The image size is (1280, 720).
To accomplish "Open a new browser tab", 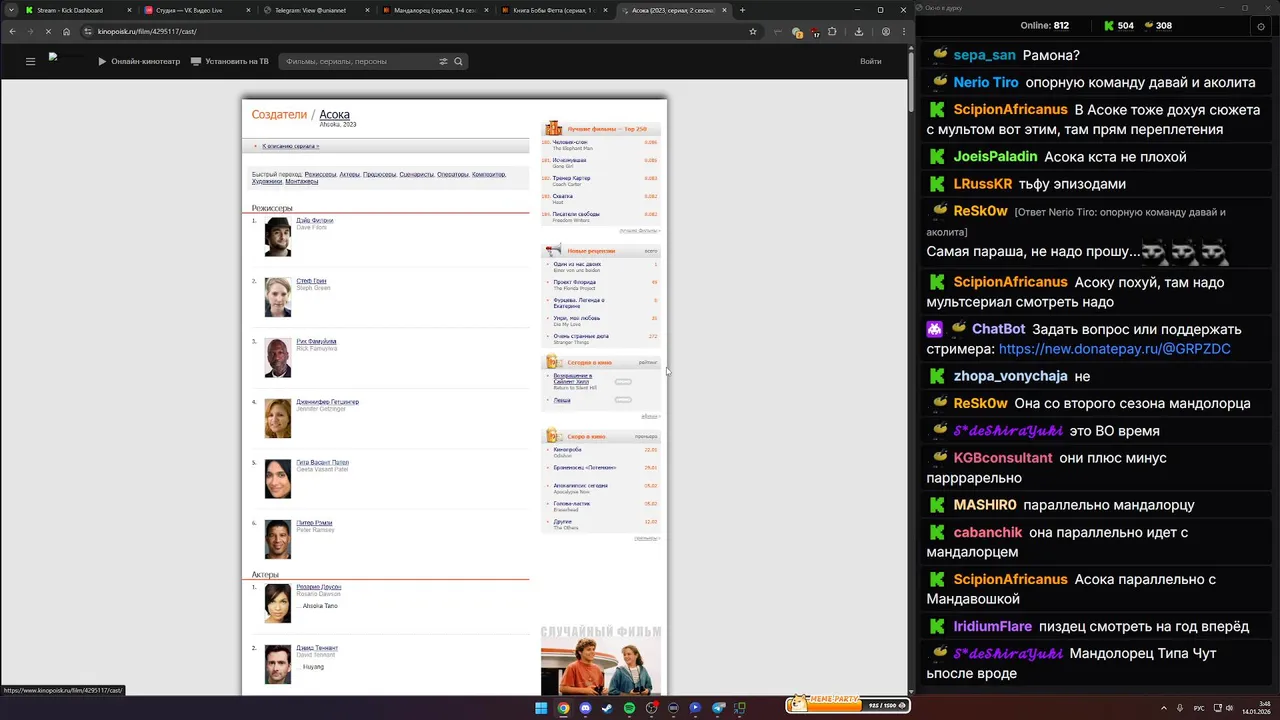I will coord(742,10).
